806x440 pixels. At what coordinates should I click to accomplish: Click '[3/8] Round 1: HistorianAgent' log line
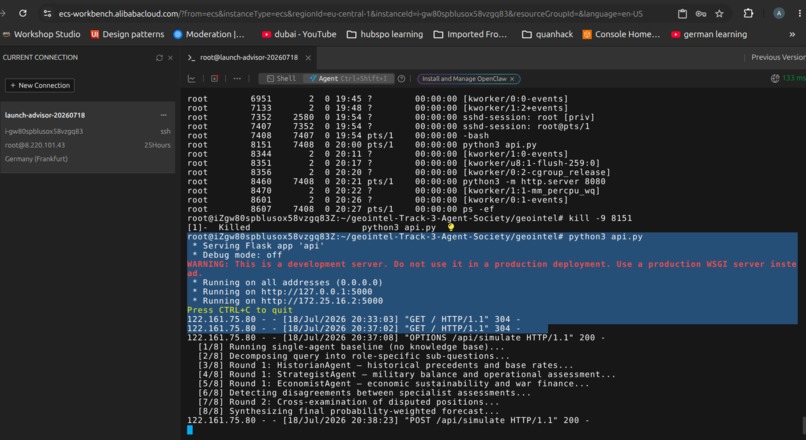click(386, 365)
